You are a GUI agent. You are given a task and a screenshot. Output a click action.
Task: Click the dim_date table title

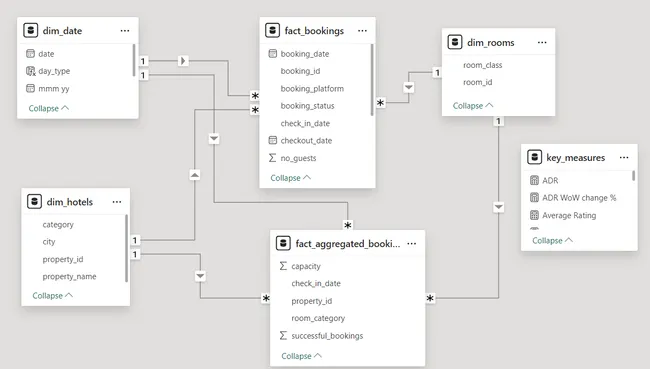click(x=62, y=31)
